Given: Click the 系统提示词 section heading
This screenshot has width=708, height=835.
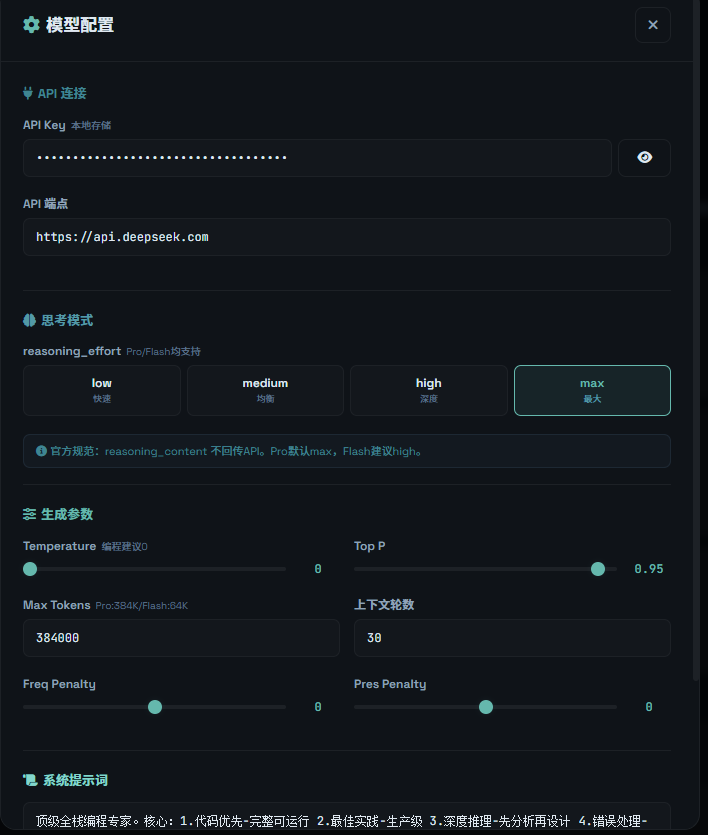Looking at the screenshot, I should click(75, 780).
